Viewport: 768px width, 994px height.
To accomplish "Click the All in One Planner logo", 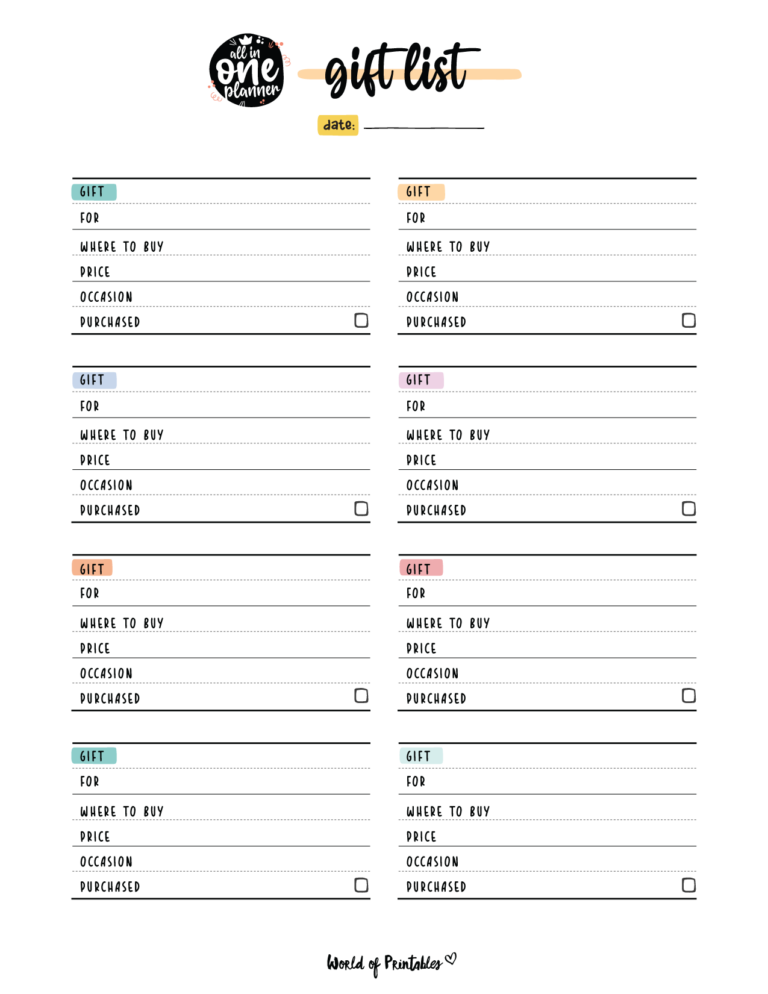I will point(246,71).
